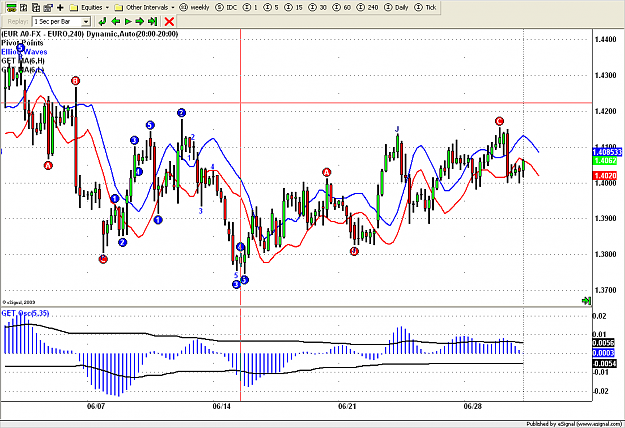Set the interval to 60 minutes

342,8
